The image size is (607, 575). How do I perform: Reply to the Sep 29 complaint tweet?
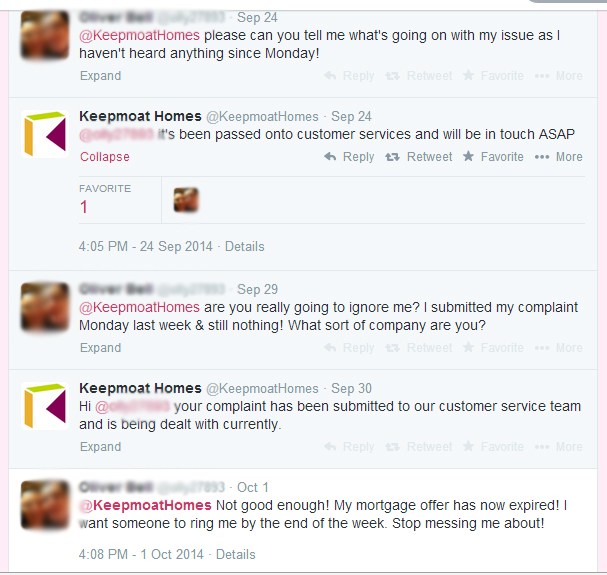tap(349, 348)
